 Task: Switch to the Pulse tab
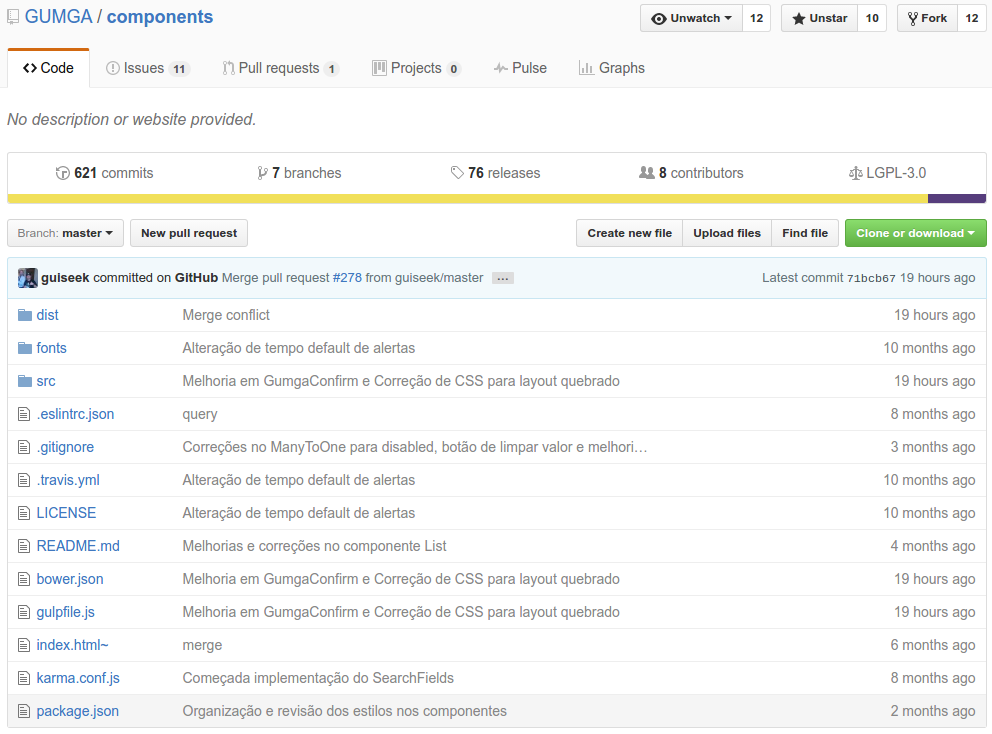coord(520,68)
